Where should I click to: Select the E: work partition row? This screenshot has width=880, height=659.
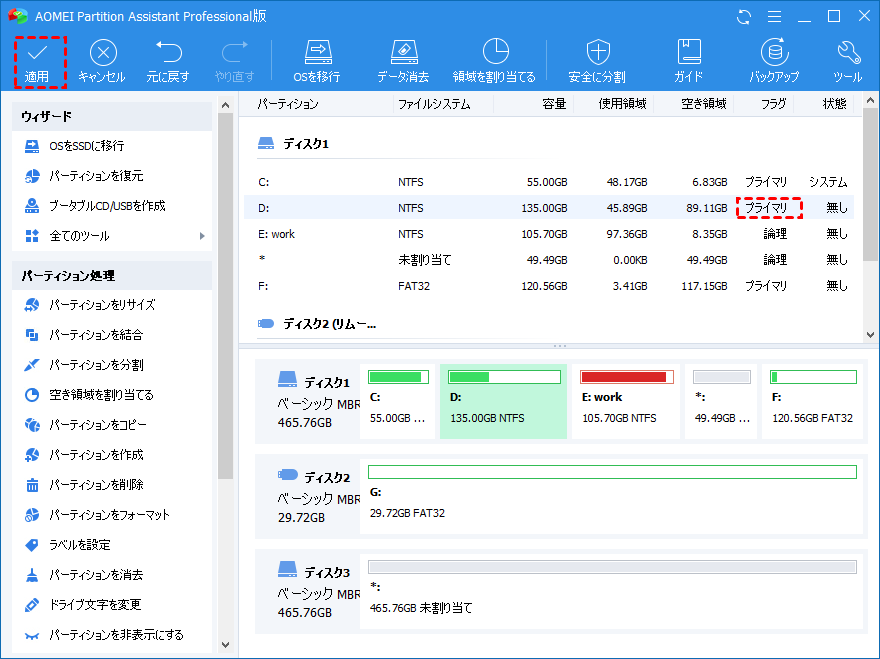click(549, 234)
